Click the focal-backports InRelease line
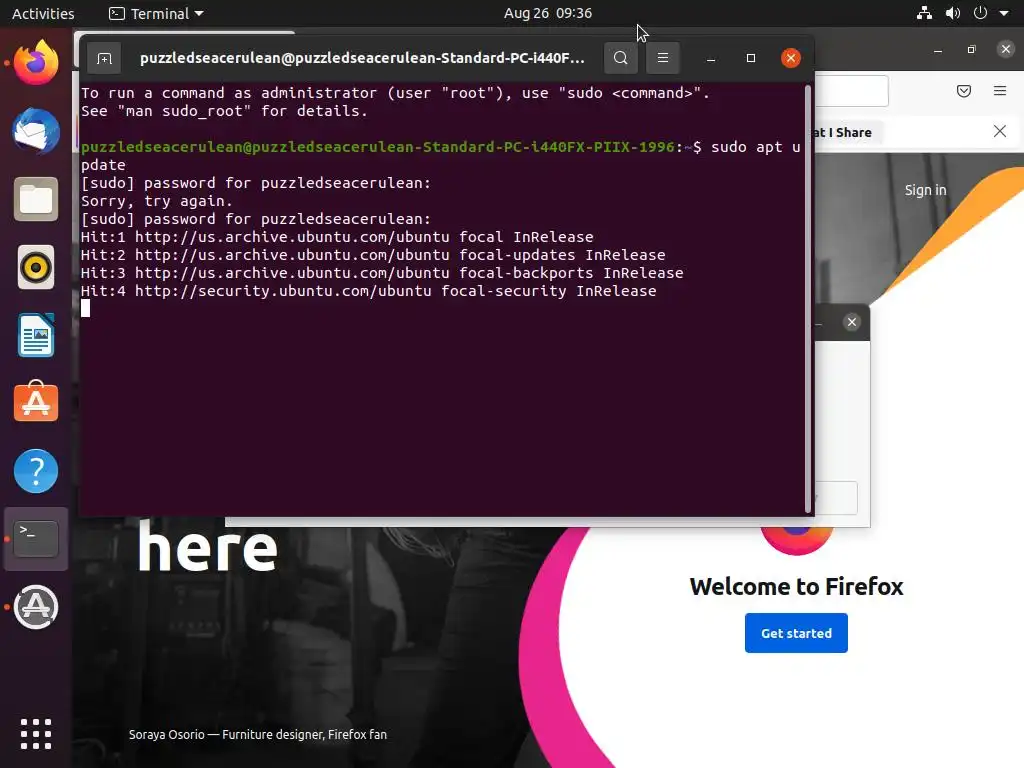Image resolution: width=1024 pixels, height=768 pixels. (382, 273)
